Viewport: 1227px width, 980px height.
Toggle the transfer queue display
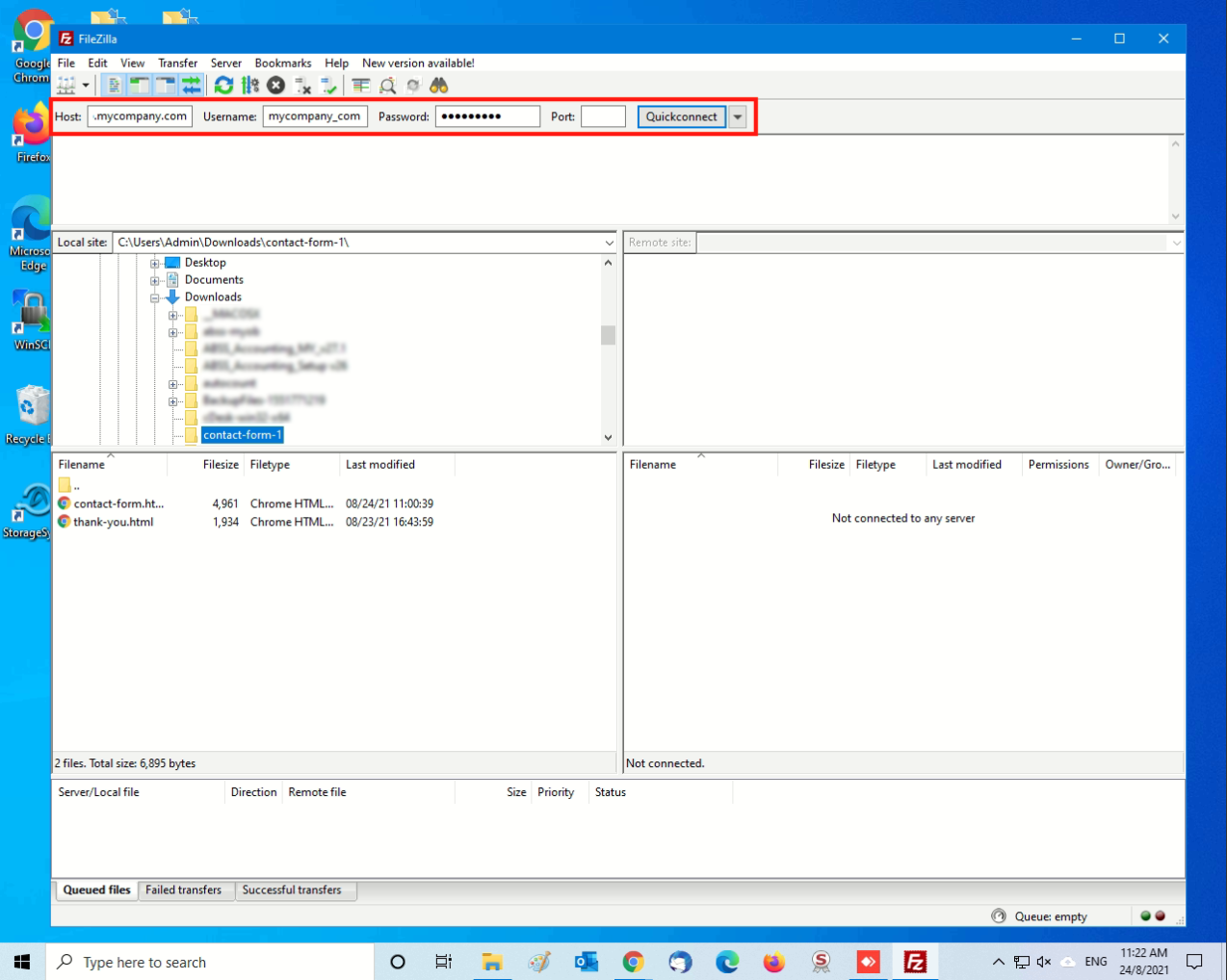pyautogui.click(x=192, y=86)
